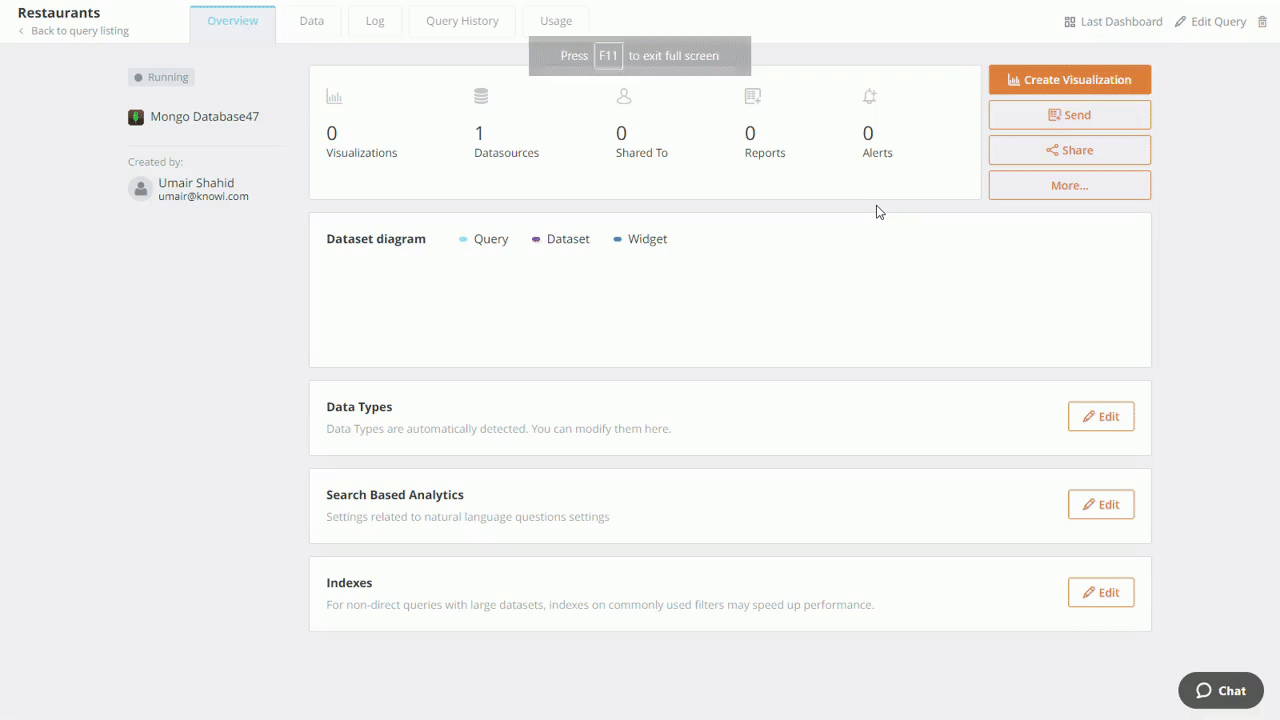
Task: Open the Share options button
Action: click(x=1069, y=150)
